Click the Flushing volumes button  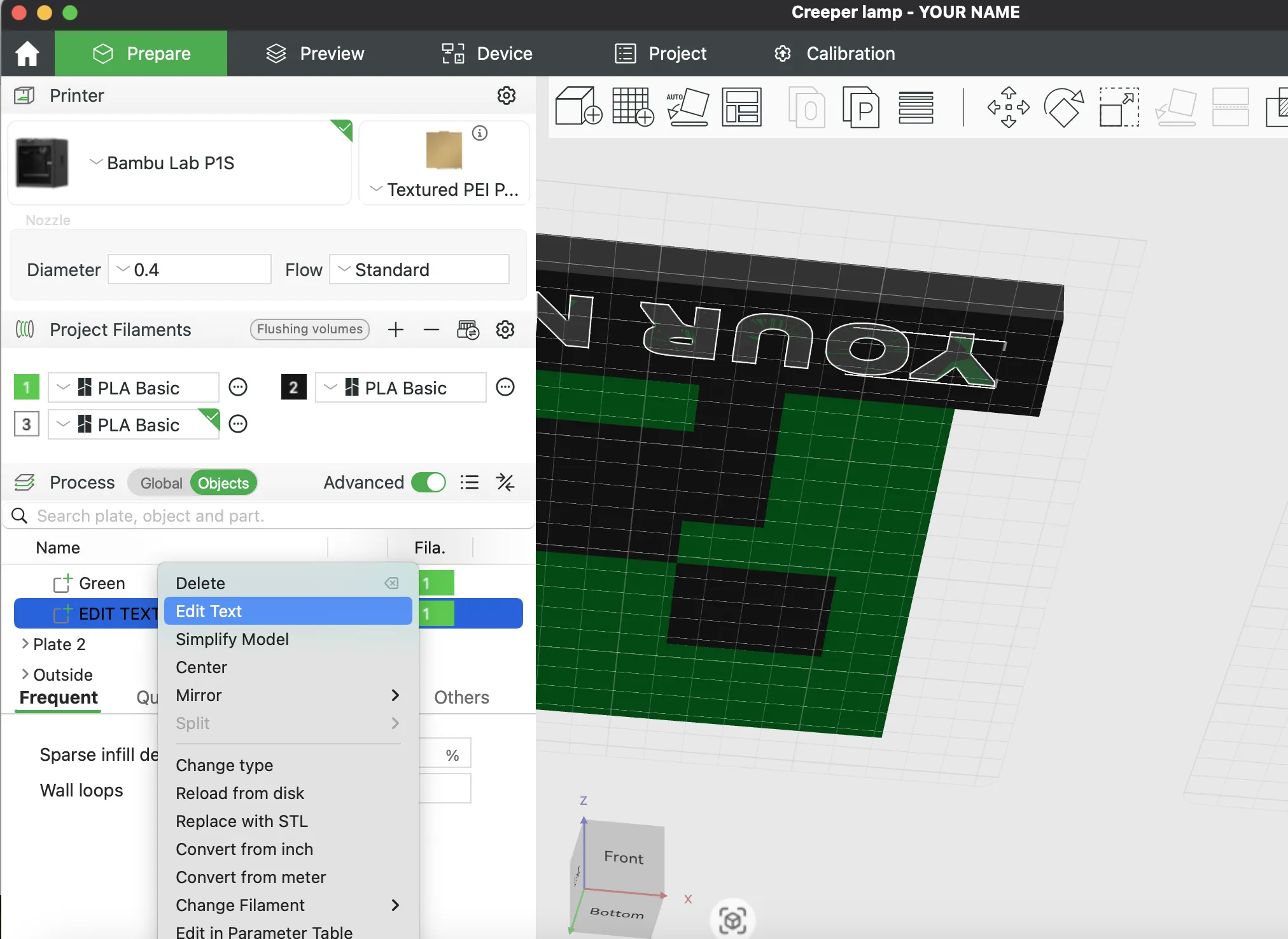(x=309, y=329)
